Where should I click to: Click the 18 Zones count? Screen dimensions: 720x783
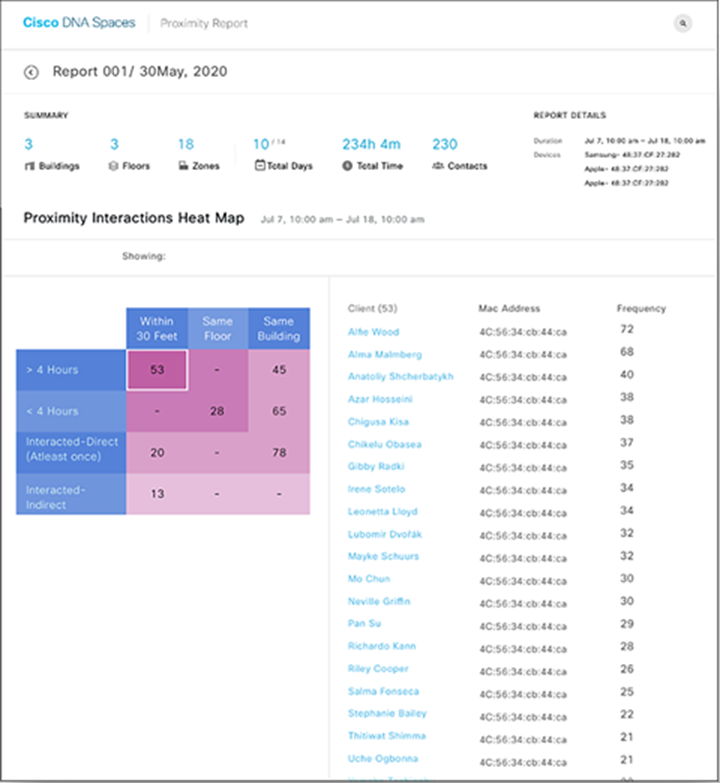[x=186, y=144]
